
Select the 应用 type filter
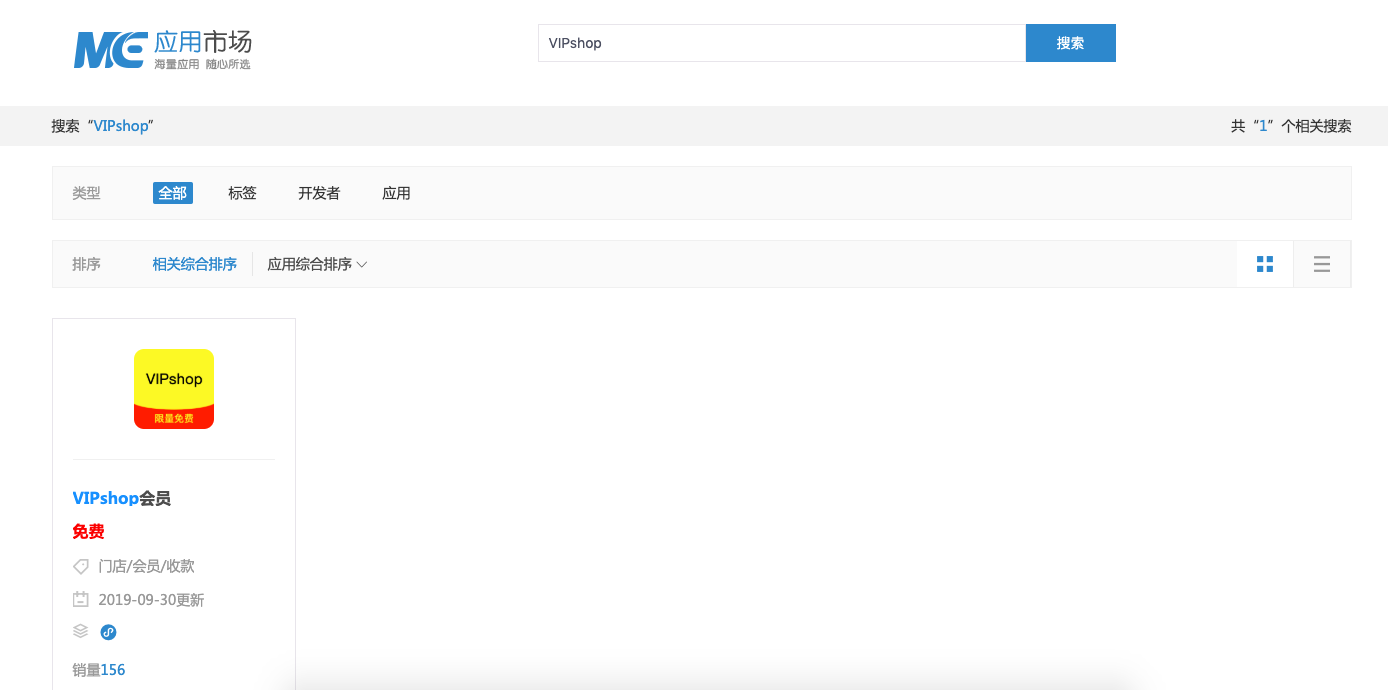click(396, 193)
